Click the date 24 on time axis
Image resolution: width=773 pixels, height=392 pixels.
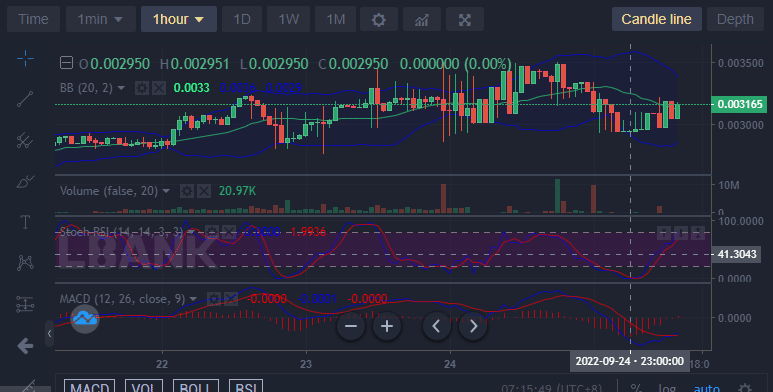pos(450,364)
